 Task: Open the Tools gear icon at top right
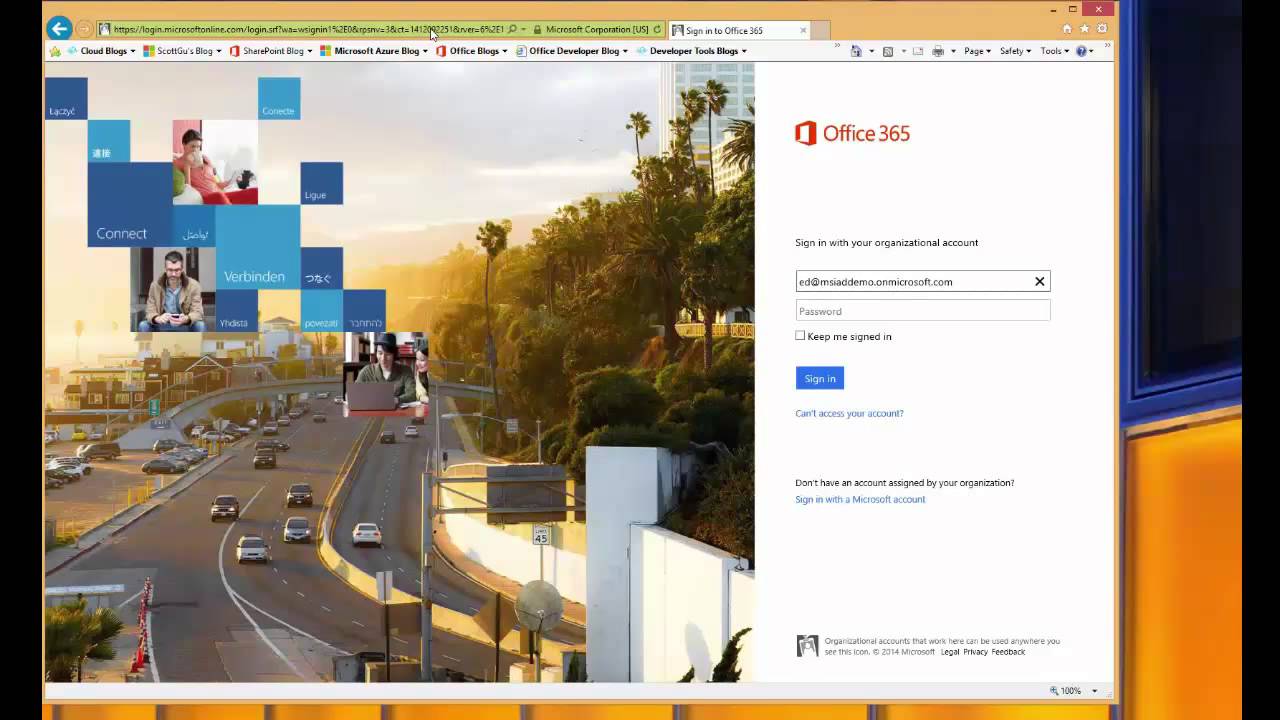tap(1102, 29)
